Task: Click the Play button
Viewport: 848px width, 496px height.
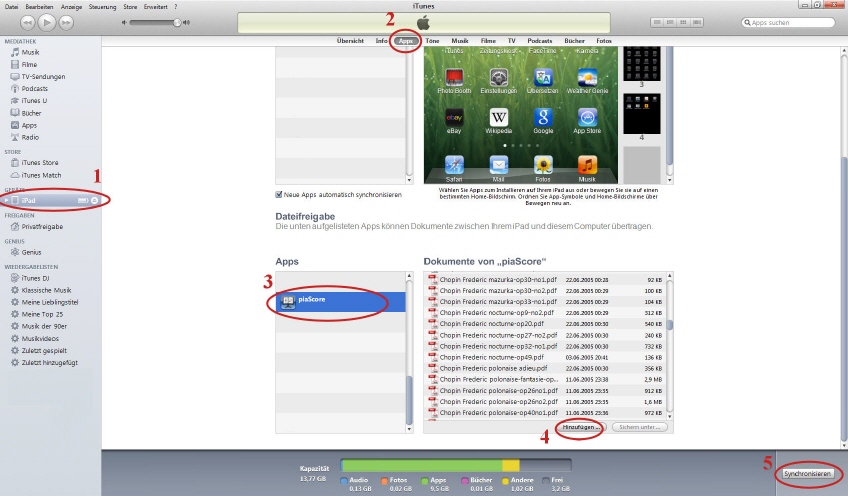Action: click(47, 22)
